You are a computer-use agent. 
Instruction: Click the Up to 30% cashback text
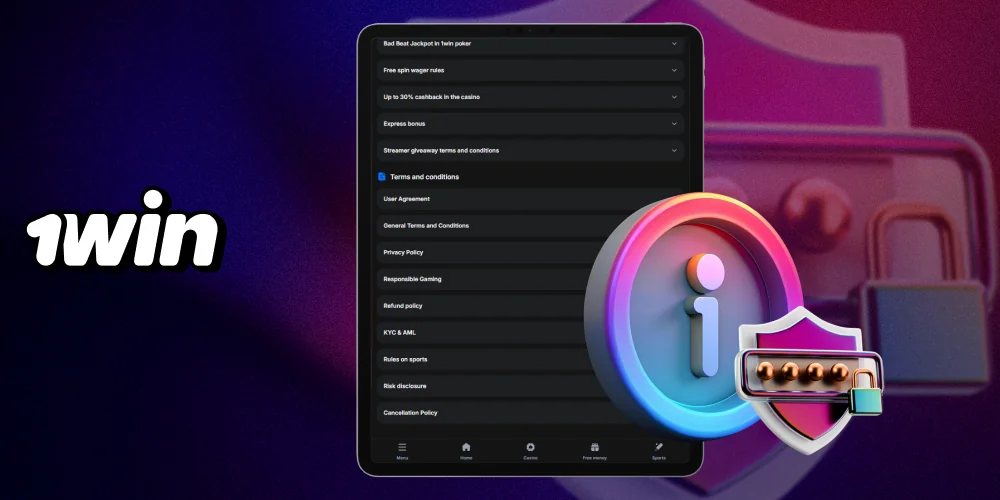[432, 97]
